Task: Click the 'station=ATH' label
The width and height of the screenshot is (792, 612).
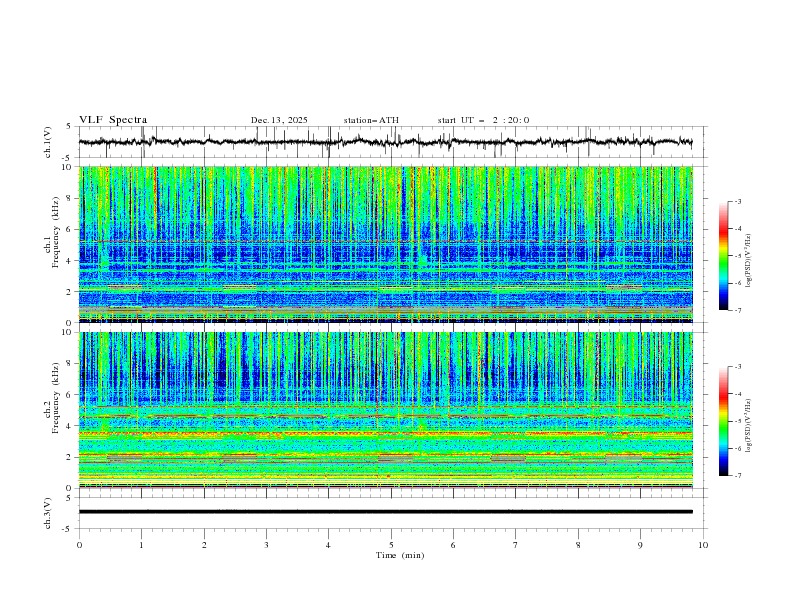Action: pos(371,120)
